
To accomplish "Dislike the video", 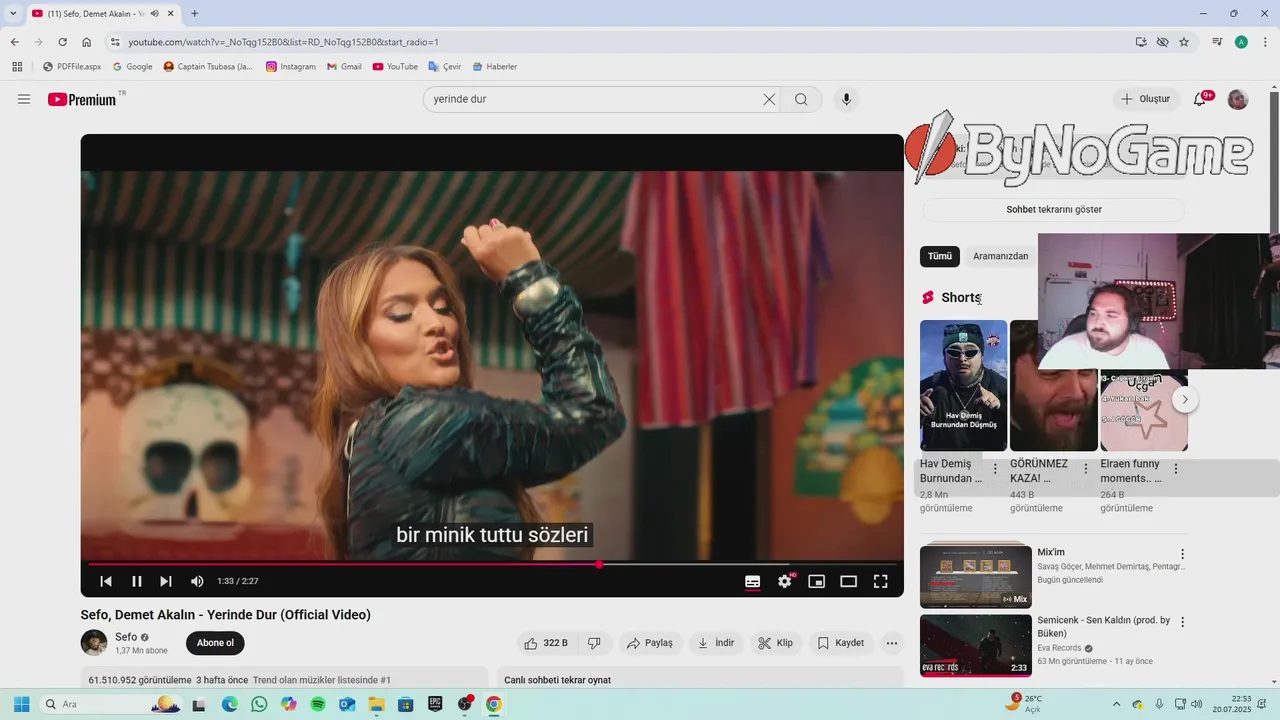I will 594,643.
